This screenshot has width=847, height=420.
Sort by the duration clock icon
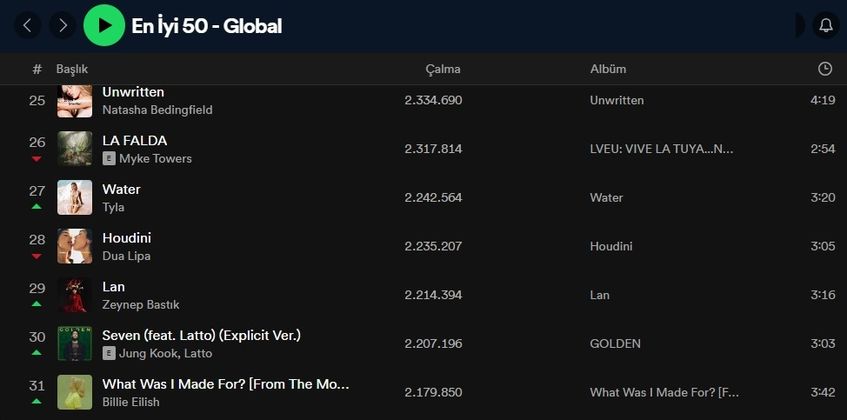pyautogui.click(x=824, y=69)
